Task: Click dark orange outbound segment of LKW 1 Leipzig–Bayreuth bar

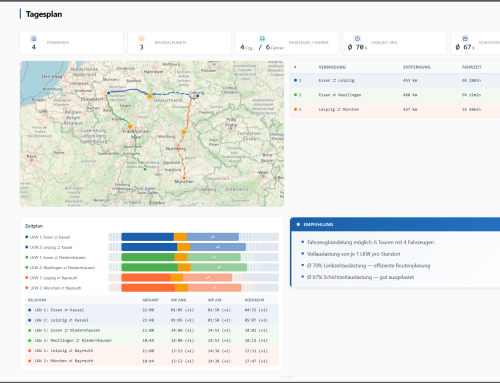Action: pos(146,277)
